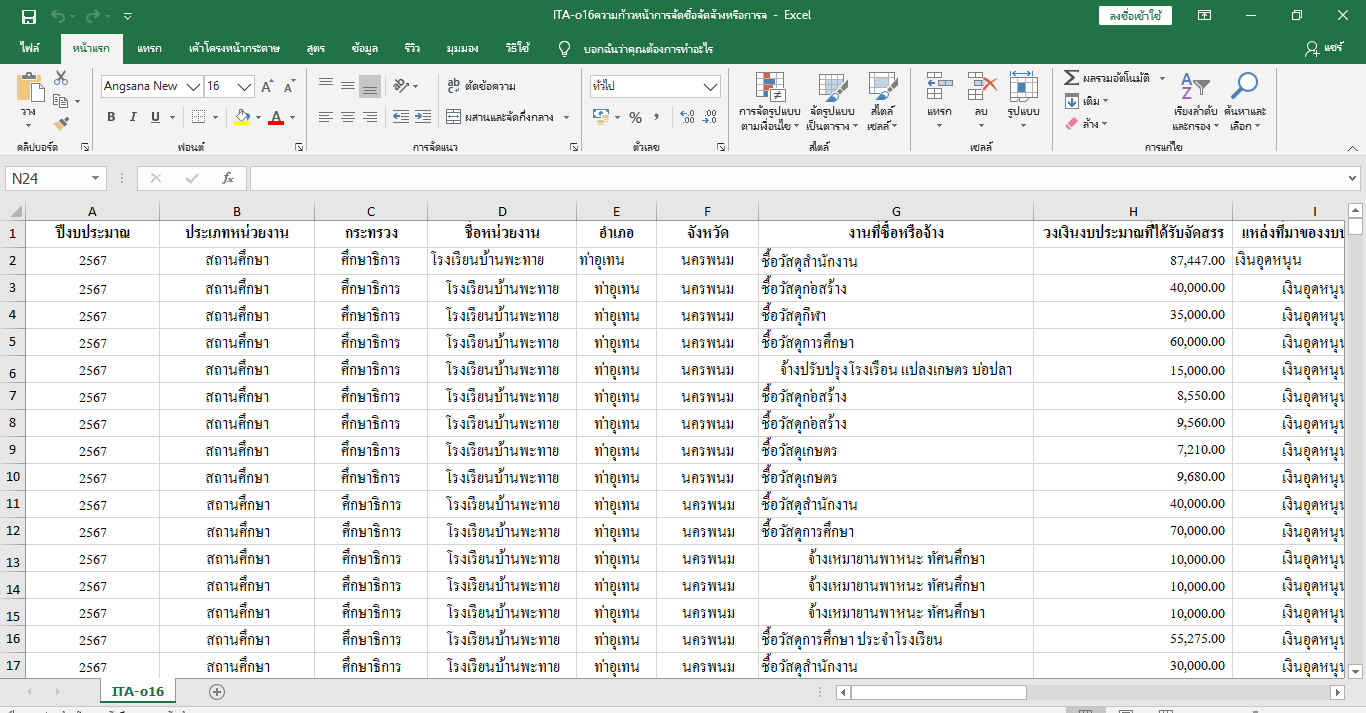This screenshot has width=1366, height=713.
Task: Toggle Italic formatting
Action: click(133, 118)
